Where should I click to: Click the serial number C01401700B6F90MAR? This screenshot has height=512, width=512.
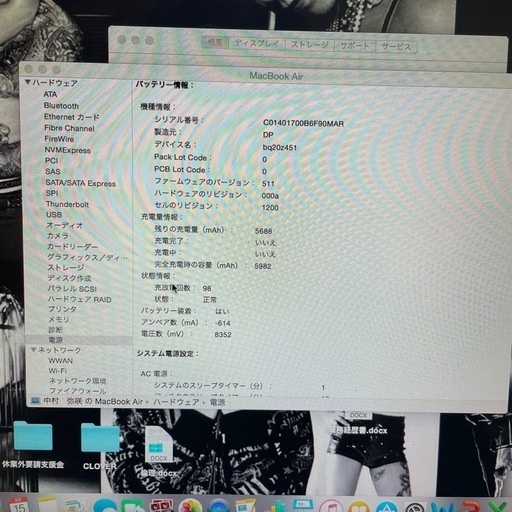[303, 123]
